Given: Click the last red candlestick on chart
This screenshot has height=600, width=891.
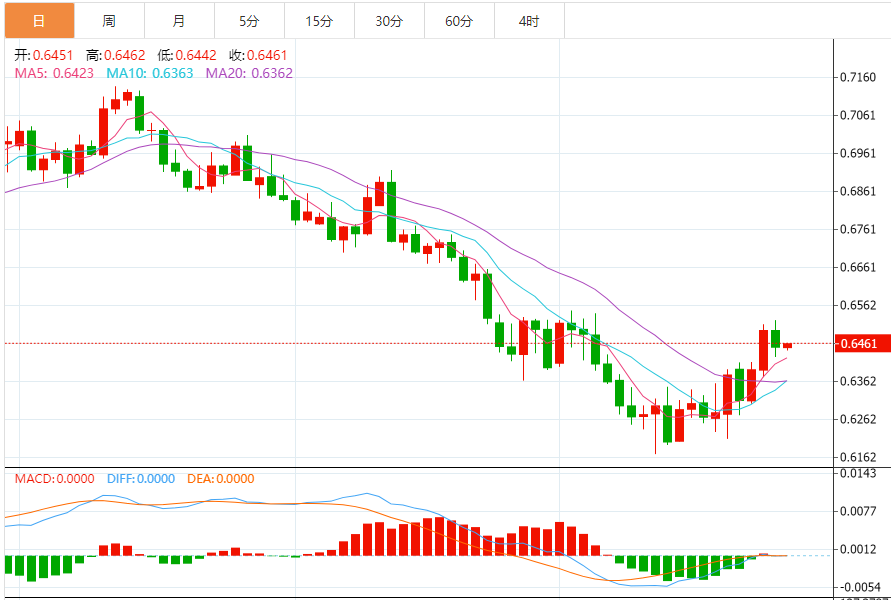Looking at the screenshot, I should click(x=787, y=345).
